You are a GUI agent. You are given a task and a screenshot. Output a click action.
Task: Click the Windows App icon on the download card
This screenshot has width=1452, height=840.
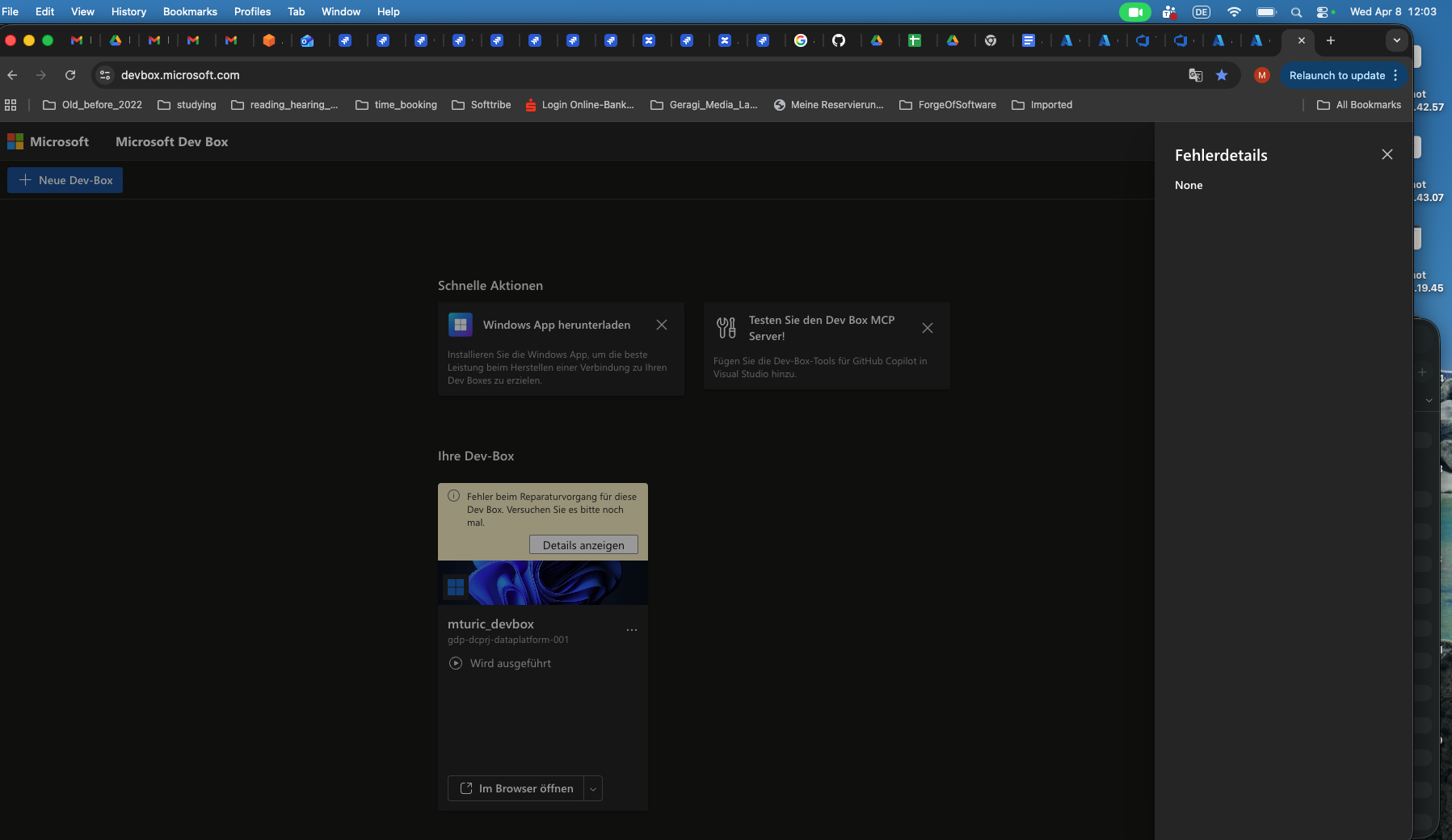[461, 324]
